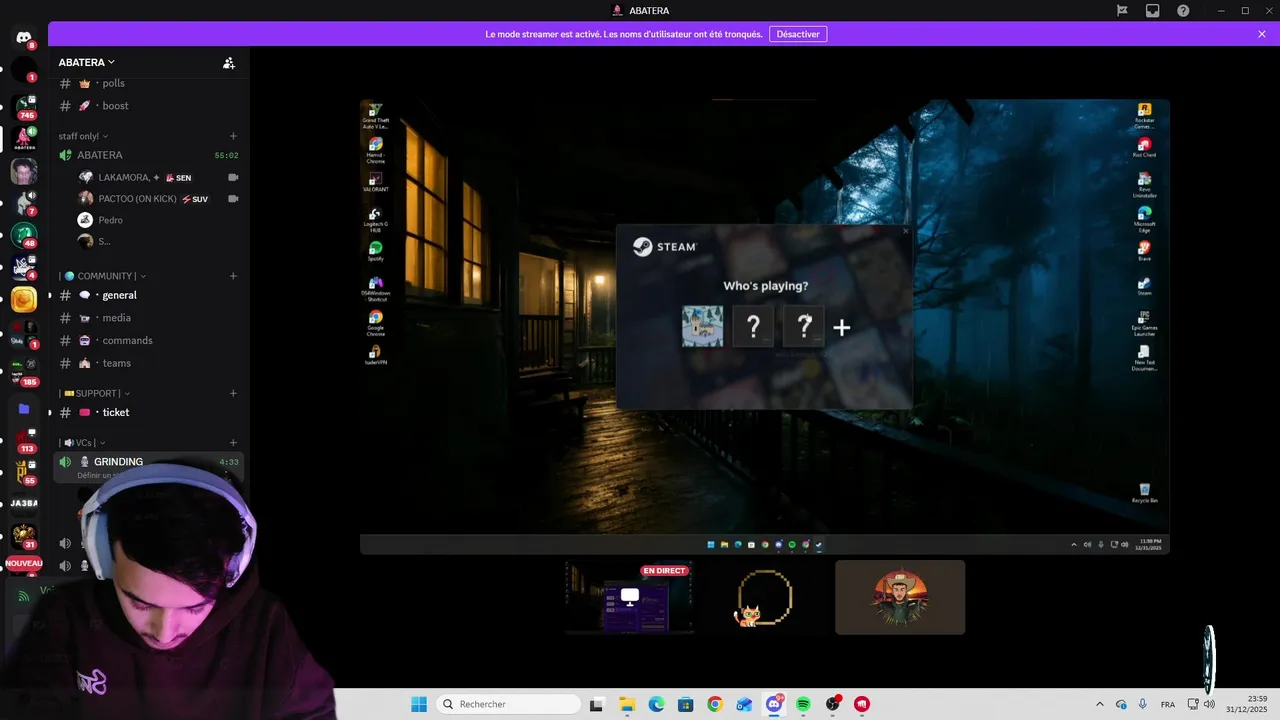
Task: Open the server with 113 unread badge
Action: pos(24,440)
